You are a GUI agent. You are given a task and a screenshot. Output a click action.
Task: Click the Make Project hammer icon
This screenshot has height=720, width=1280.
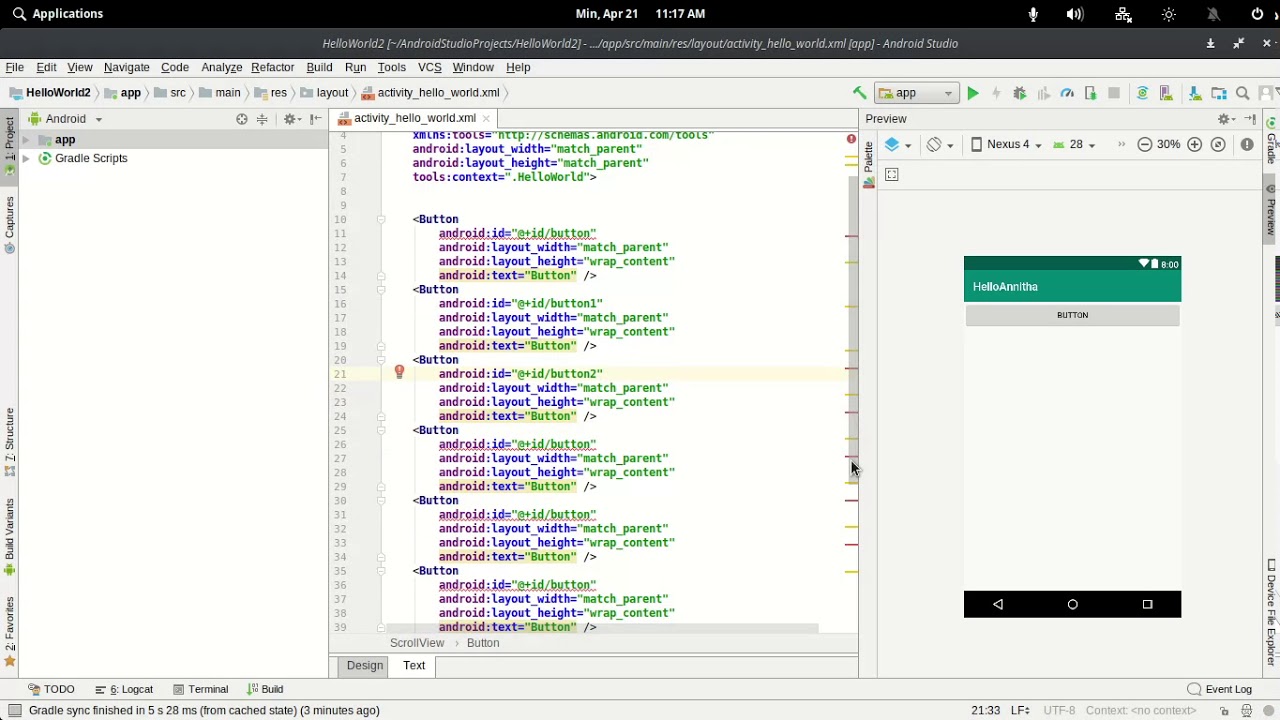click(859, 93)
